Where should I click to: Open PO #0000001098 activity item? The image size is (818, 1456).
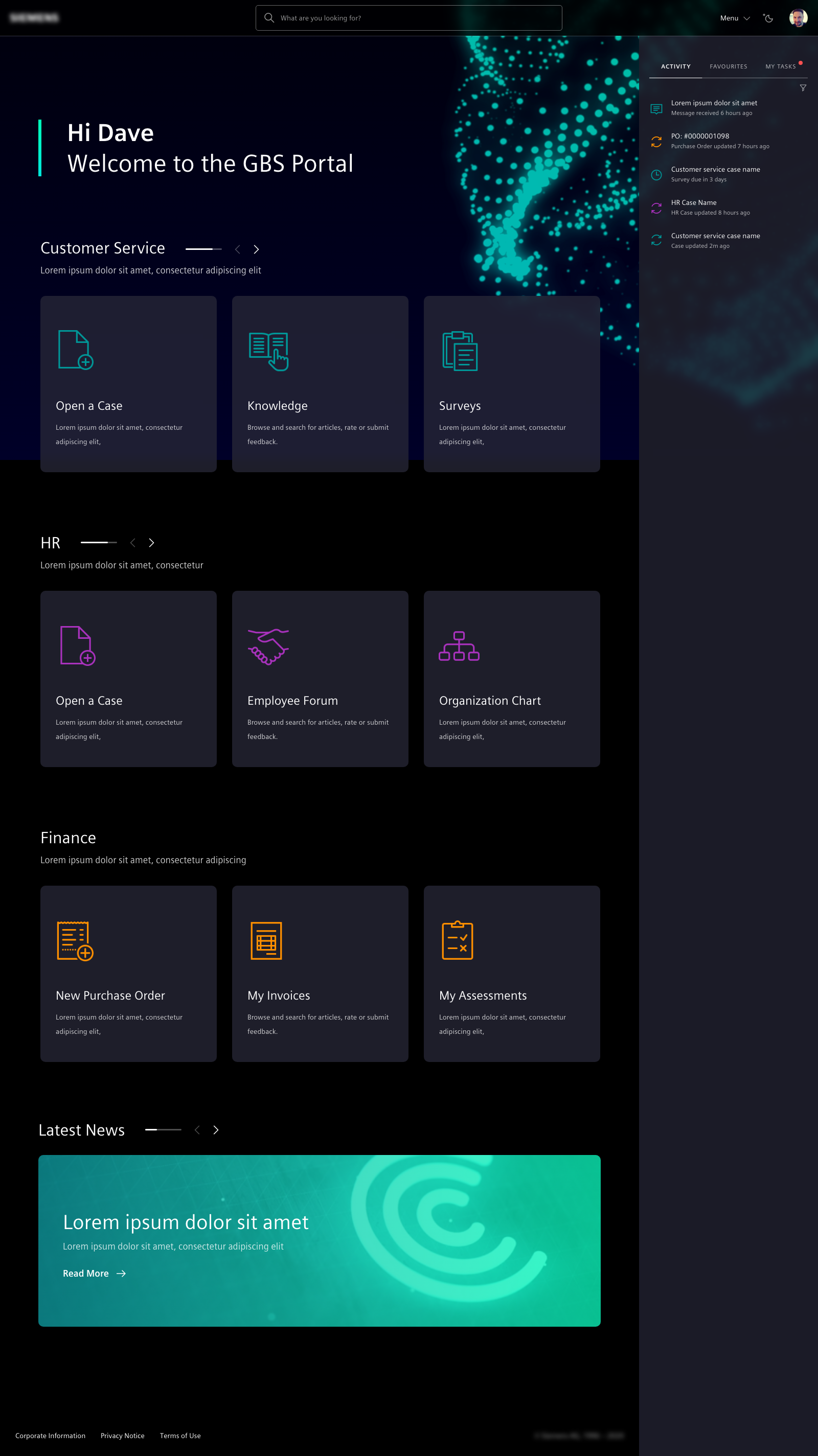click(x=720, y=141)
